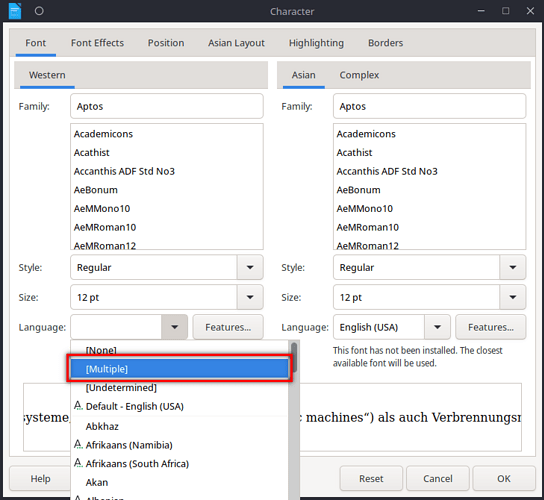544x500 pixels.
Task: Open the Highlighting tab
Action: (316, 43)
